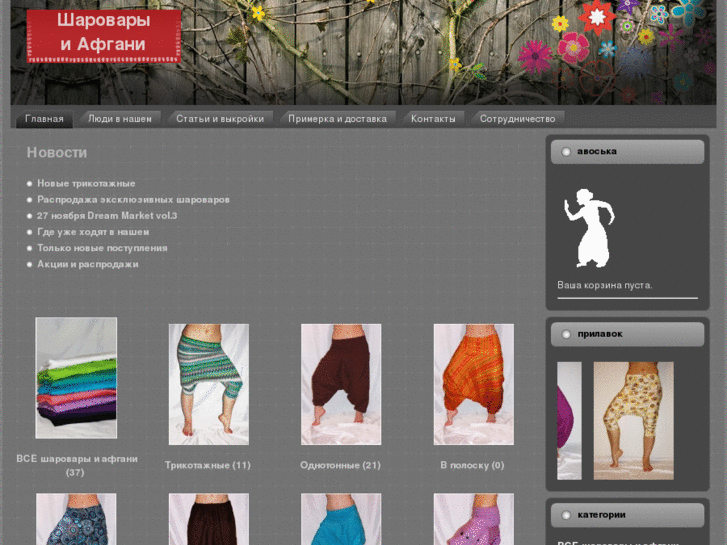Open Однотонные (21) category link
The image size is (727, 545).
tap(340, 465)
